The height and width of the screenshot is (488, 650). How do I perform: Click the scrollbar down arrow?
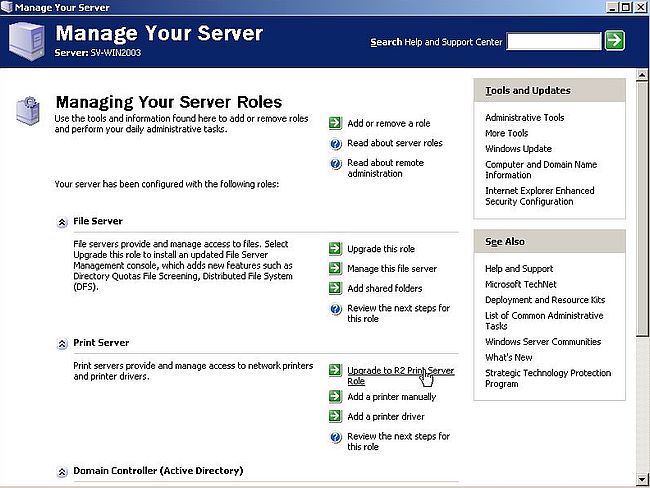click(642, 479)
